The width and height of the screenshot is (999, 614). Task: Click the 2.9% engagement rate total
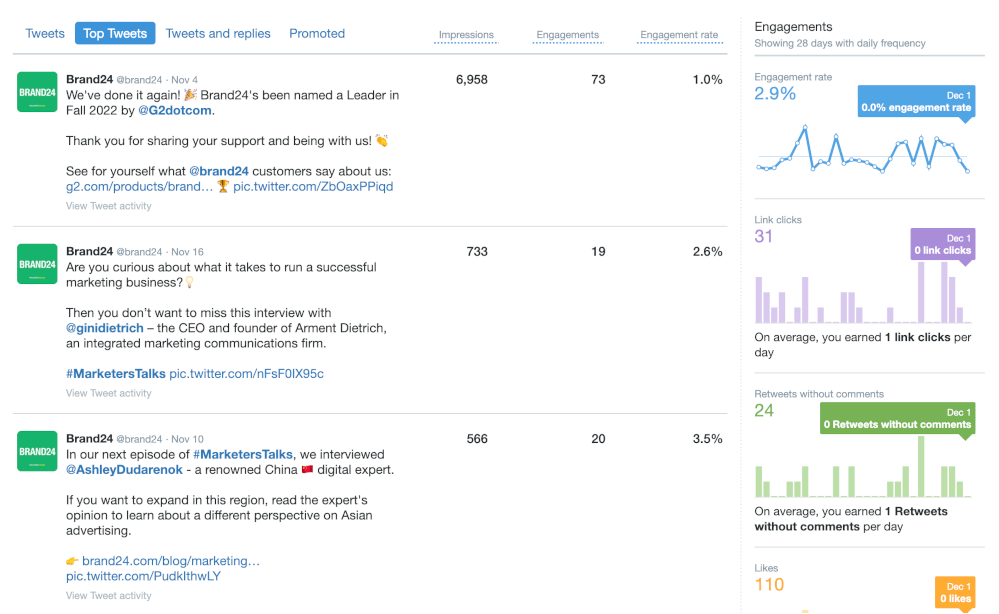(775, 94)
